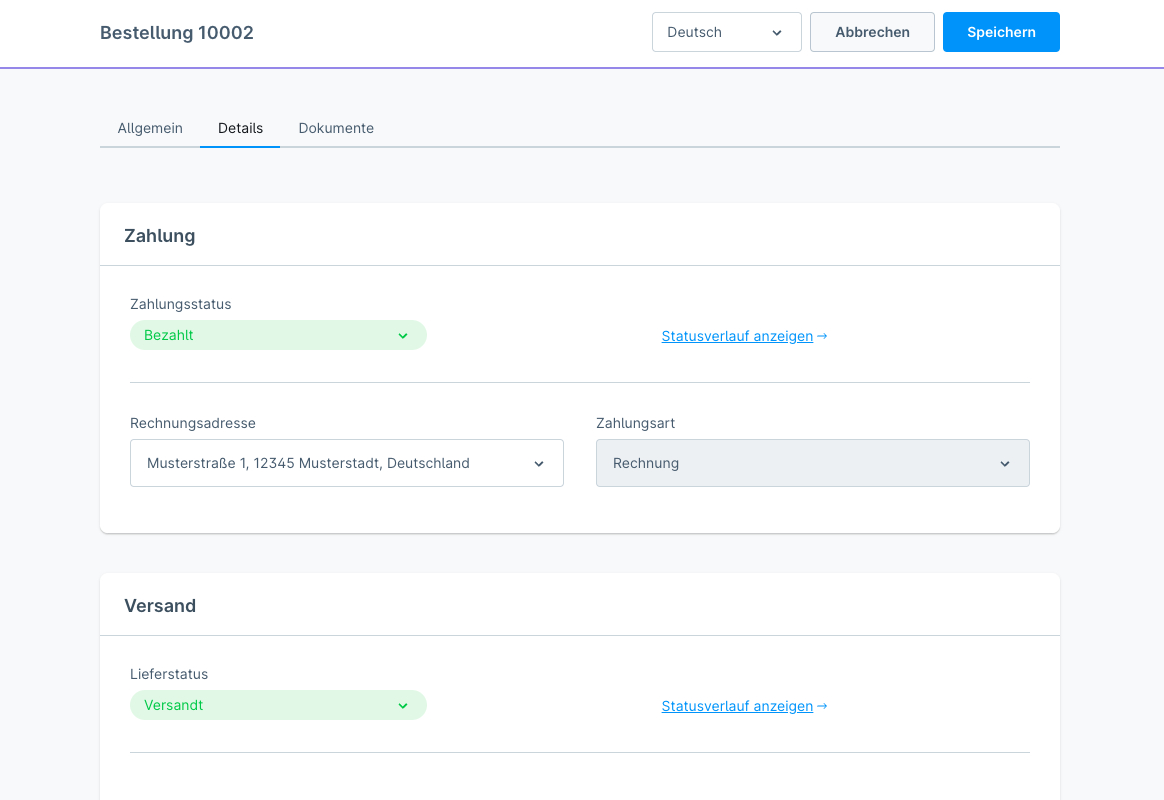Save the order with the Speichern button

pyautogui.click(x=1001, y=32)
